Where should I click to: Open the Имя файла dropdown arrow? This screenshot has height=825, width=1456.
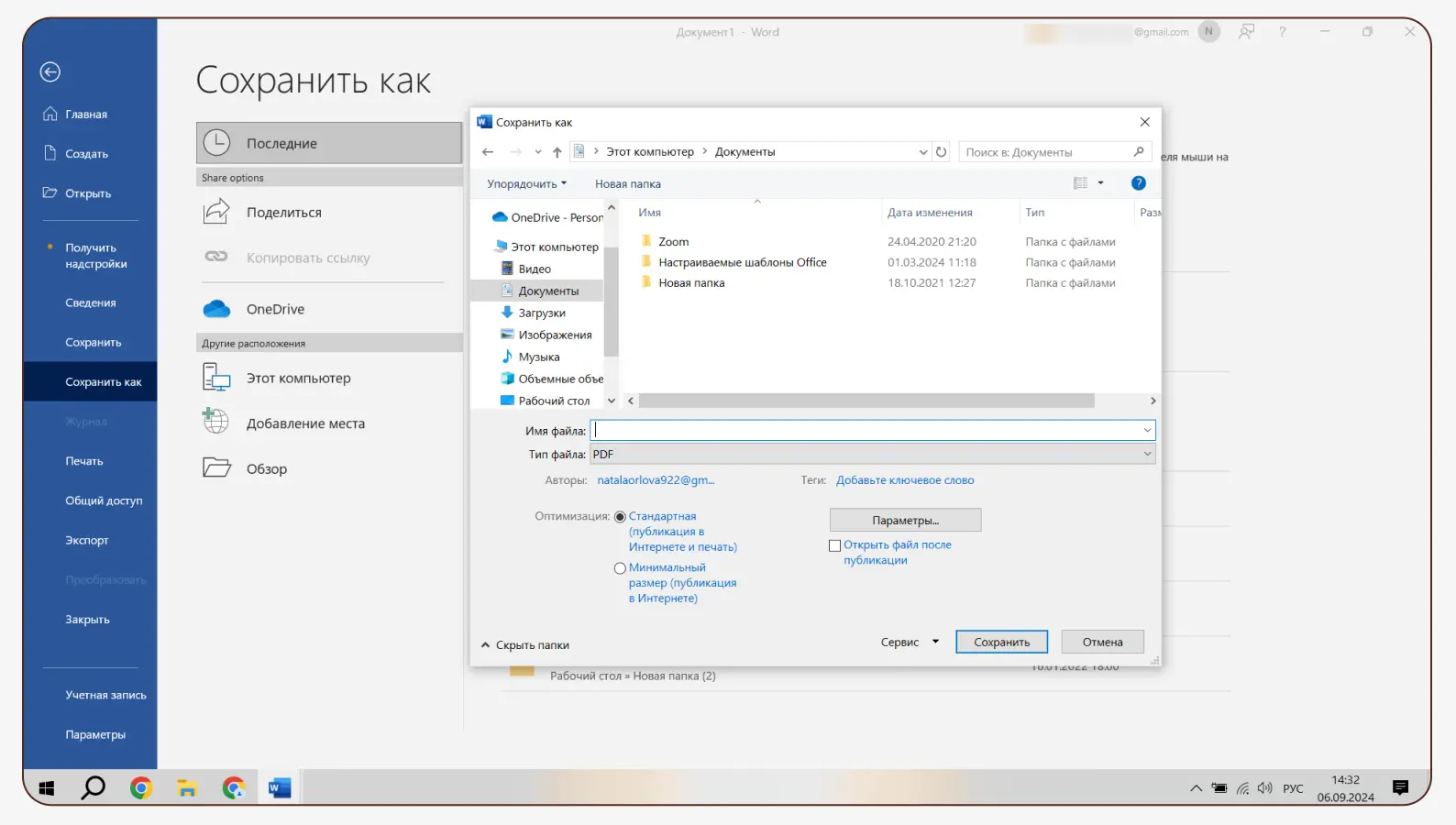point(1147,430)
